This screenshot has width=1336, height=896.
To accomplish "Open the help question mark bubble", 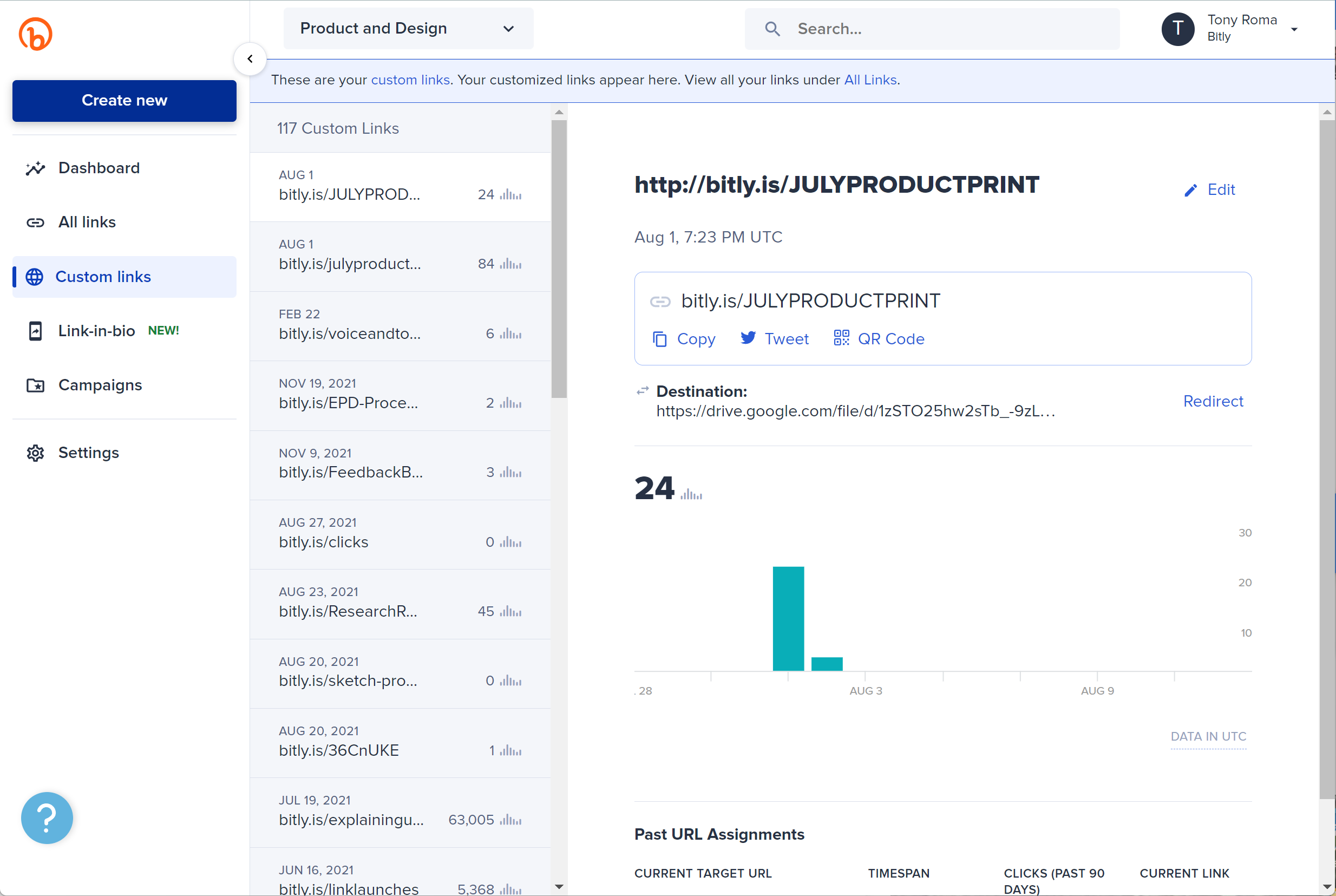I will tap(47, 817).
